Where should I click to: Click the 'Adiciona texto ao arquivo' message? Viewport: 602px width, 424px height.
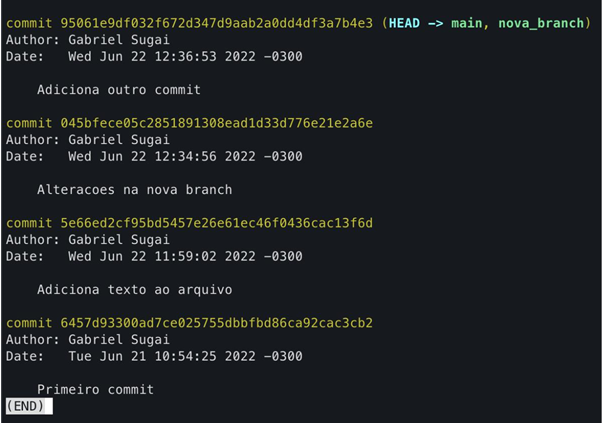[x=134, y=290]
